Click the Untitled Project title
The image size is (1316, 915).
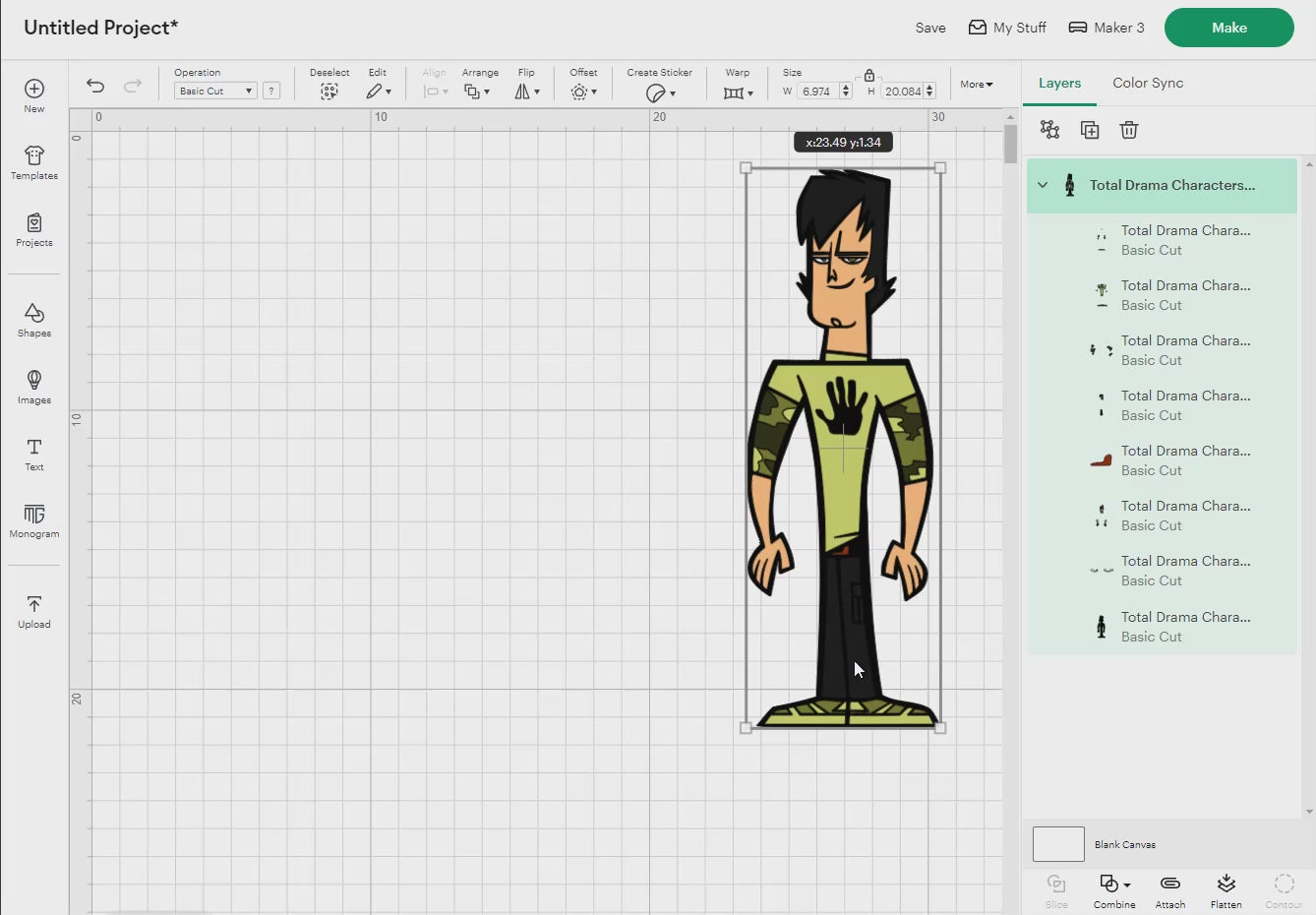point(101,28)
